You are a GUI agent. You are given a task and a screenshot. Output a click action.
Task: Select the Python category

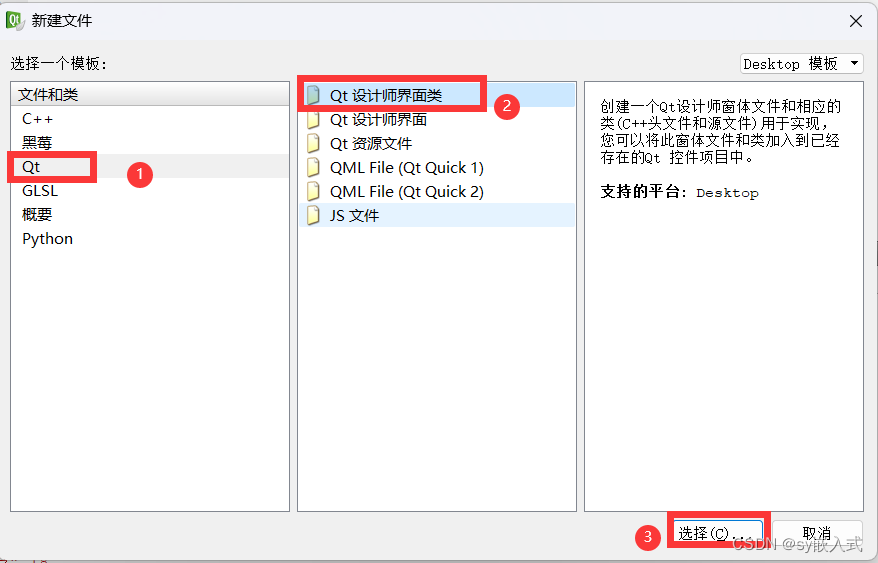tap(150, 239)
